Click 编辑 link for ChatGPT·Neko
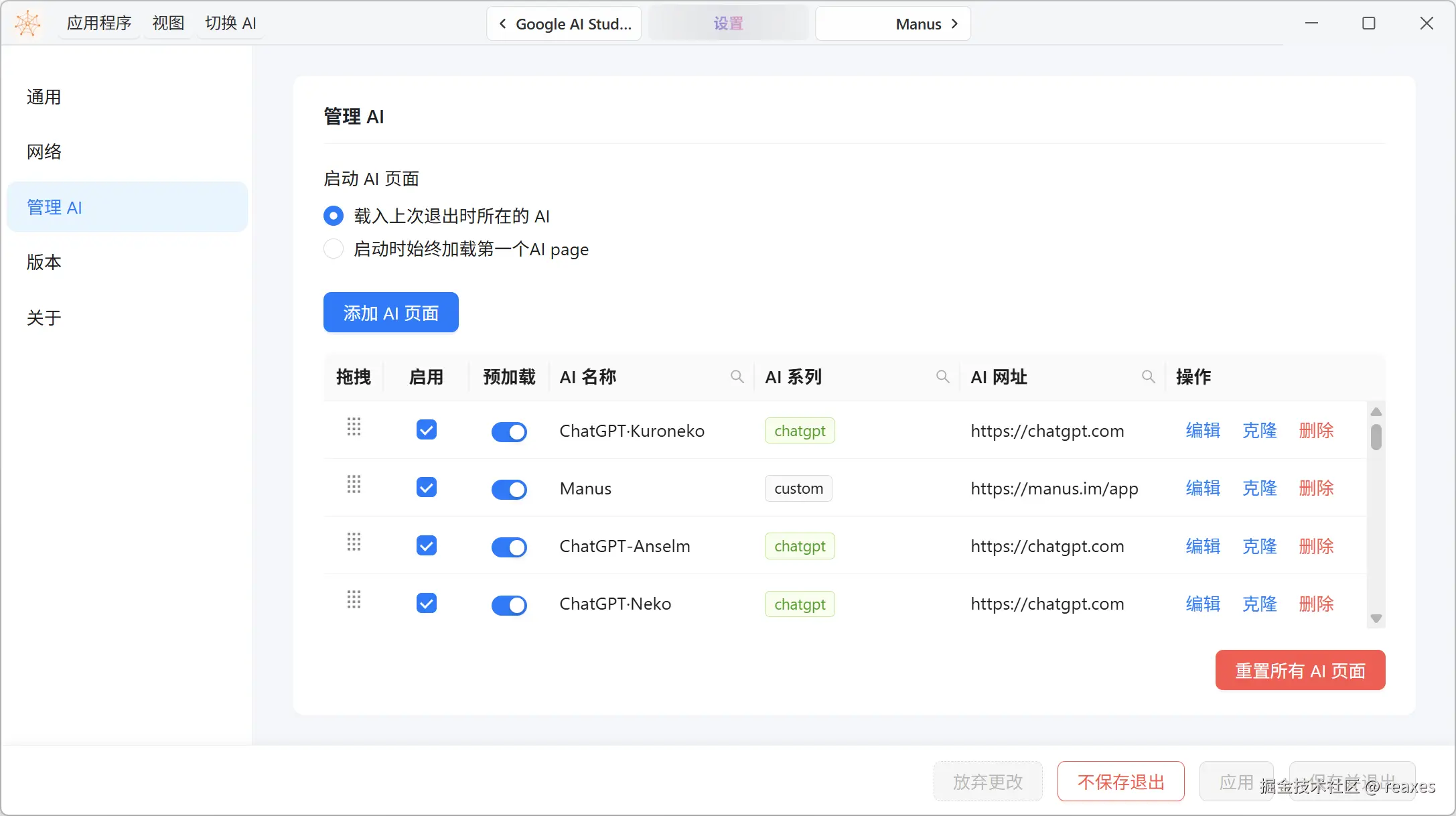This screenshot has height=816, width=1456. click(1203, 604)
